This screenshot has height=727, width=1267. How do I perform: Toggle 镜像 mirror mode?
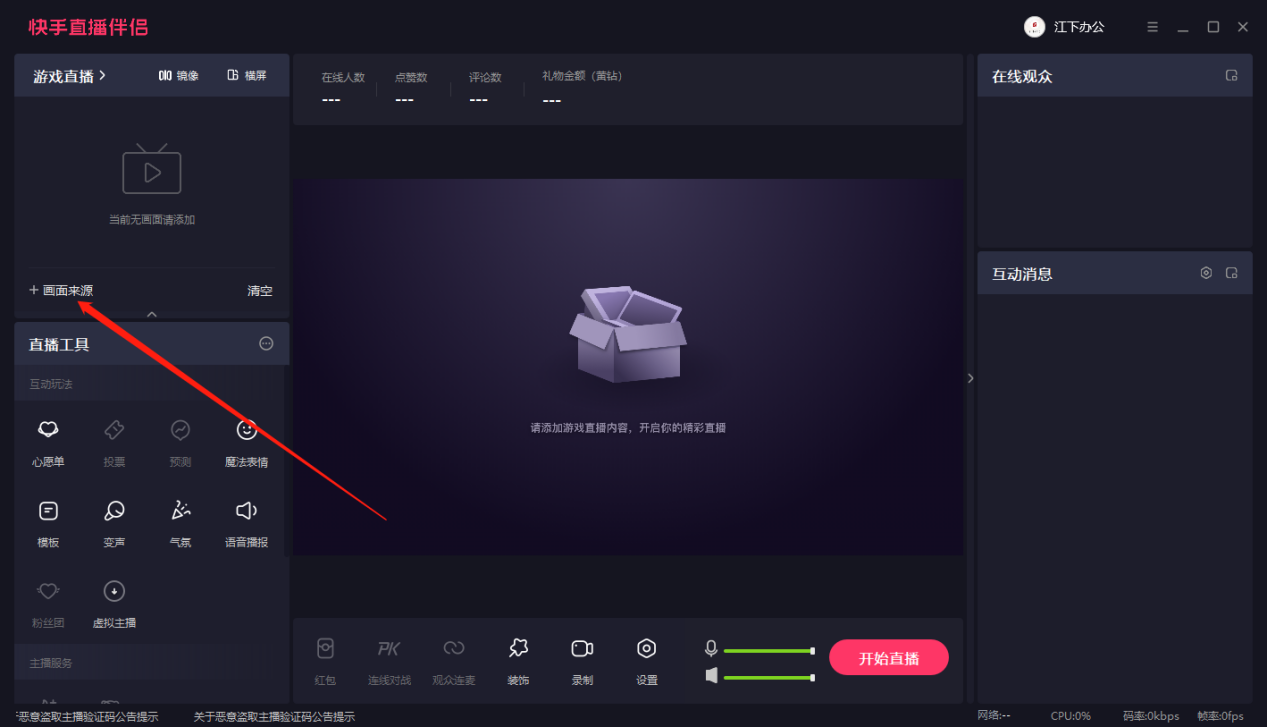179,76
